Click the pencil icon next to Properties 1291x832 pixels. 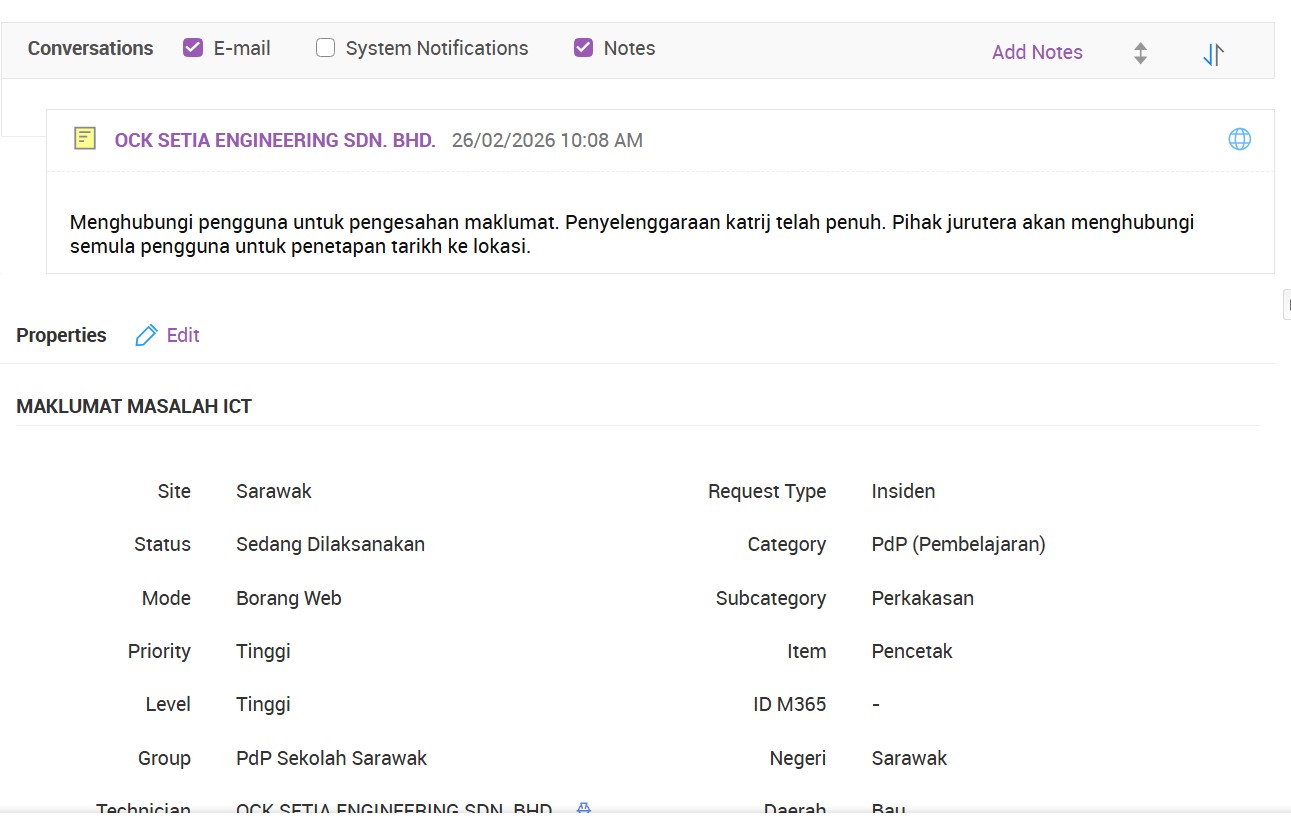pyautogui.click(x=146, y=335)
